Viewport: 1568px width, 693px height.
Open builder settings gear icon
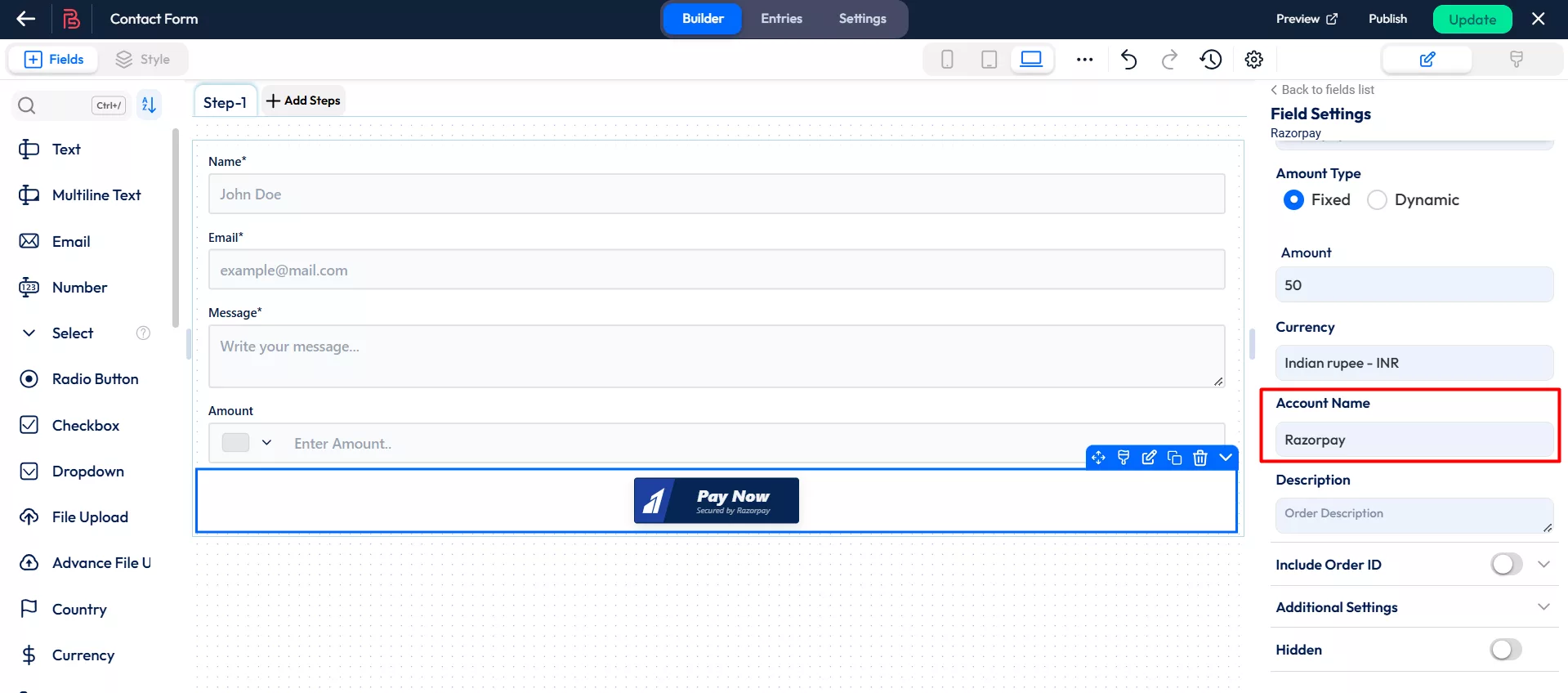tap(1254, 60)
